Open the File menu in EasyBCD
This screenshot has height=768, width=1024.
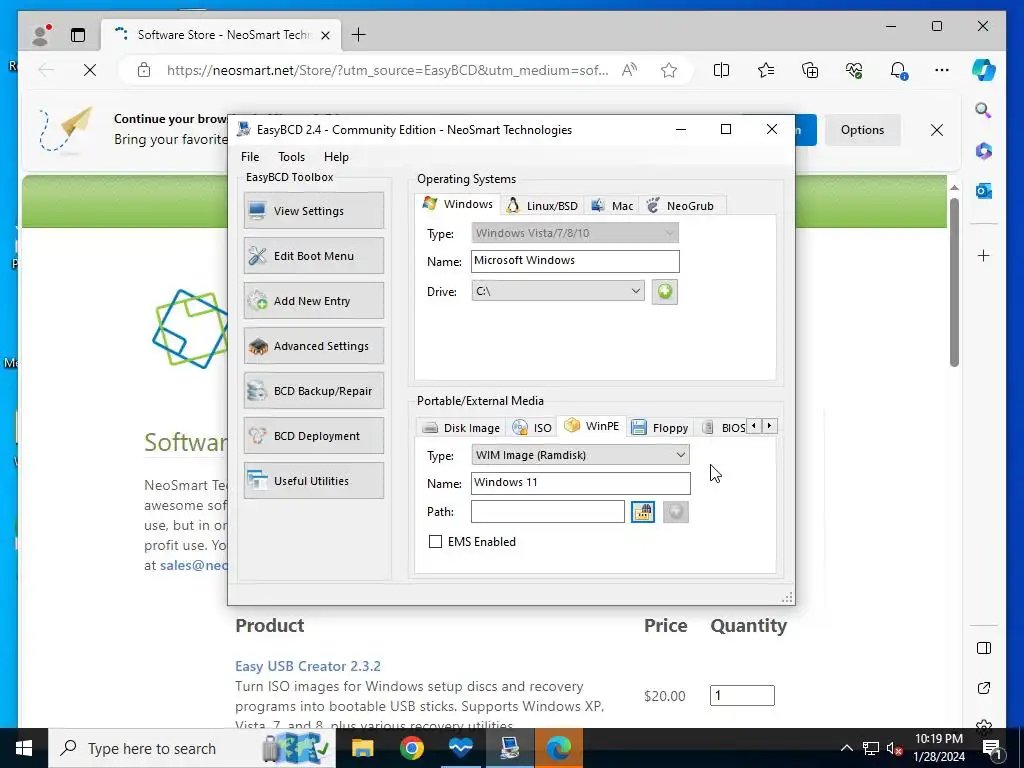pyautogui.click(x=249, y=157)
